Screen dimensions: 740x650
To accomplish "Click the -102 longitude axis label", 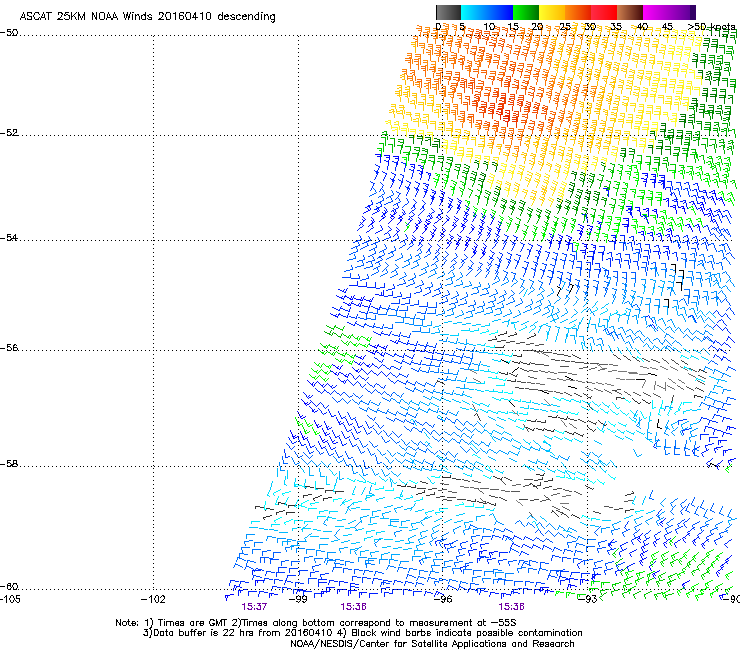I will click(153, 599).
